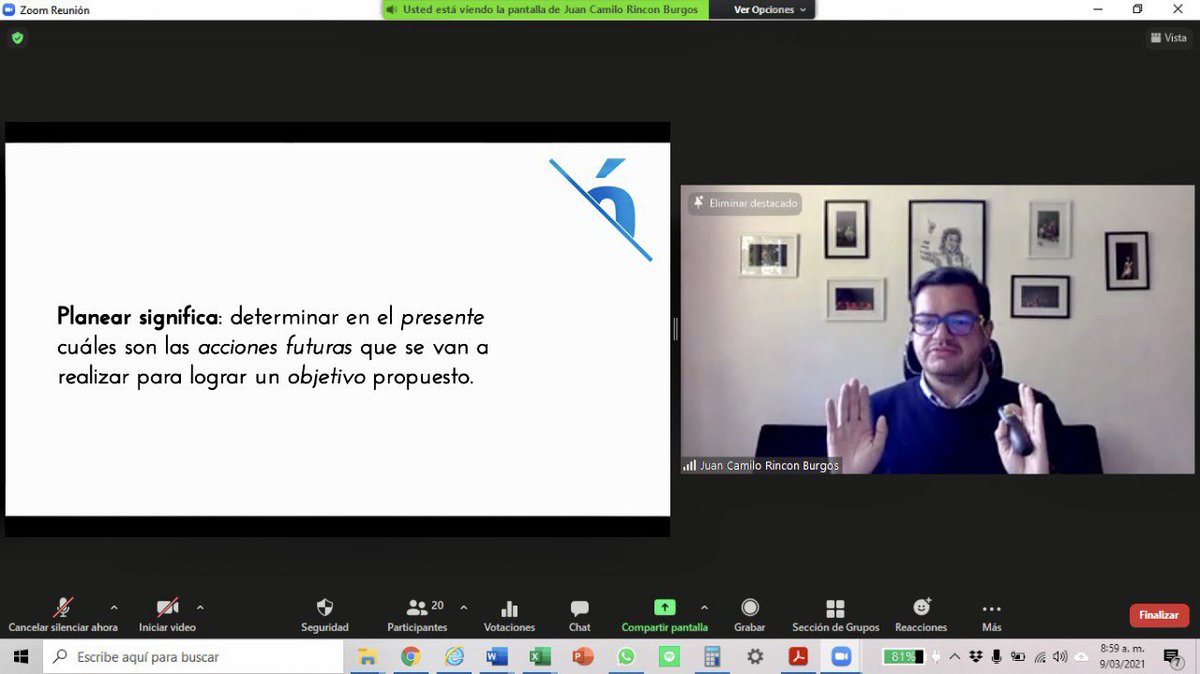The image size is (1200, 674).
Task: Click the red Finalizar button
Action: click(x=1159, y=615)
